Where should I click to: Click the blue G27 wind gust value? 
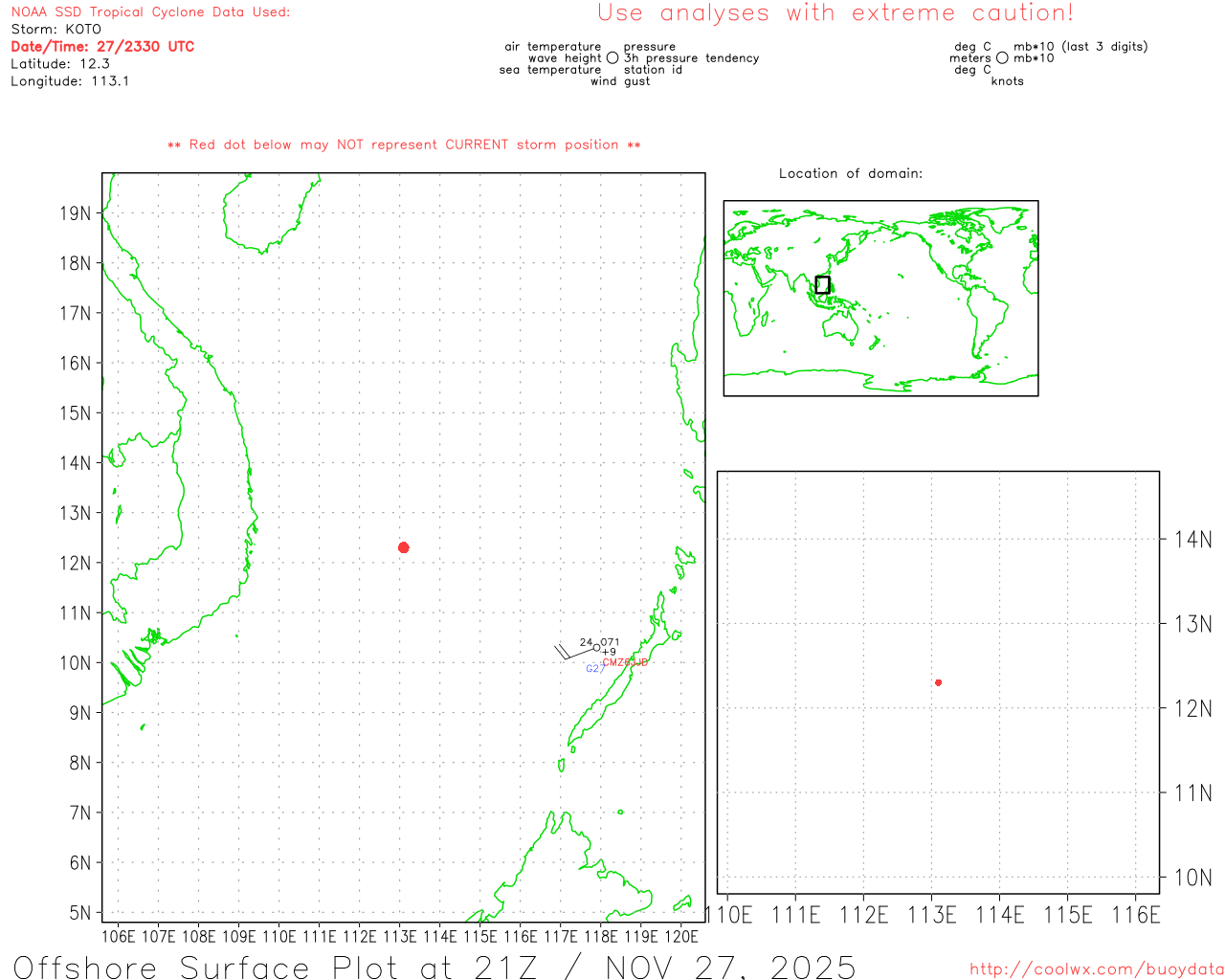(594, 668)
